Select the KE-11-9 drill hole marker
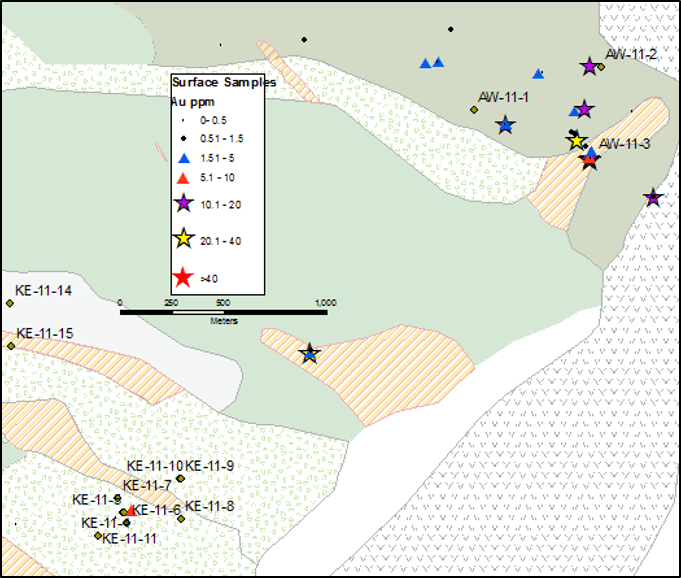The width and height of the screenshot is (681, 578). tap(180, 479)
